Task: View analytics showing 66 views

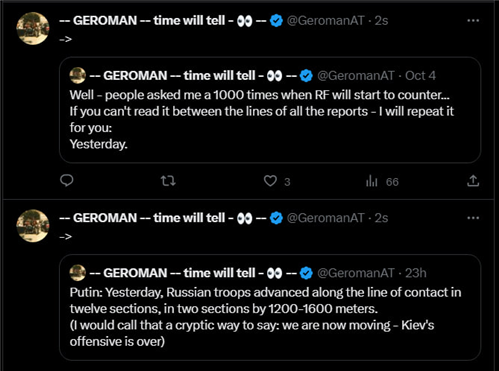Action: [382, 182]
